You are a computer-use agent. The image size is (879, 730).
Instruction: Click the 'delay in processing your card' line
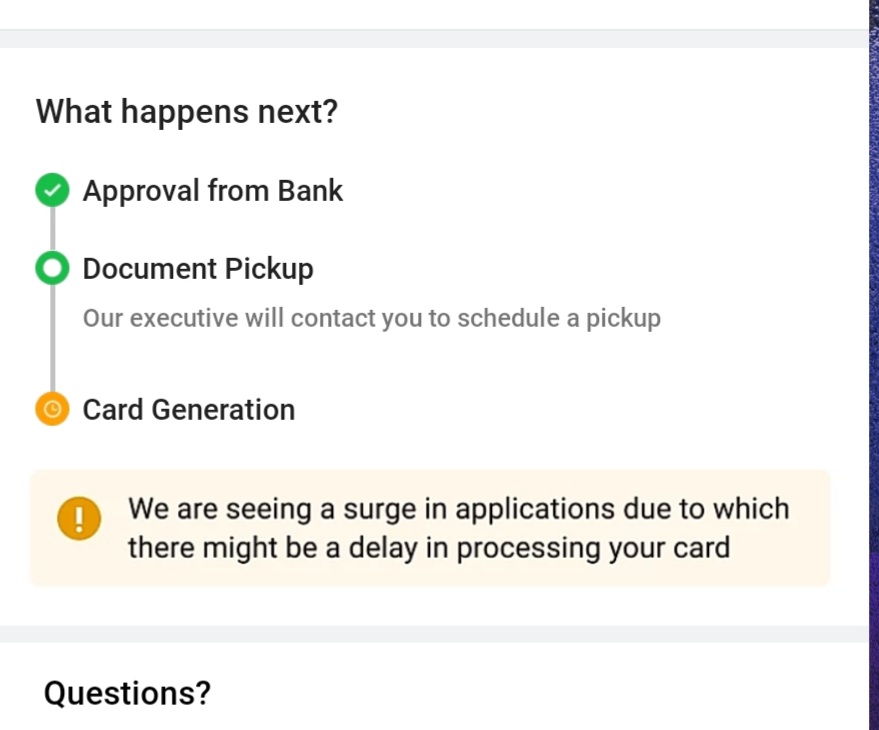coord(428,548)
